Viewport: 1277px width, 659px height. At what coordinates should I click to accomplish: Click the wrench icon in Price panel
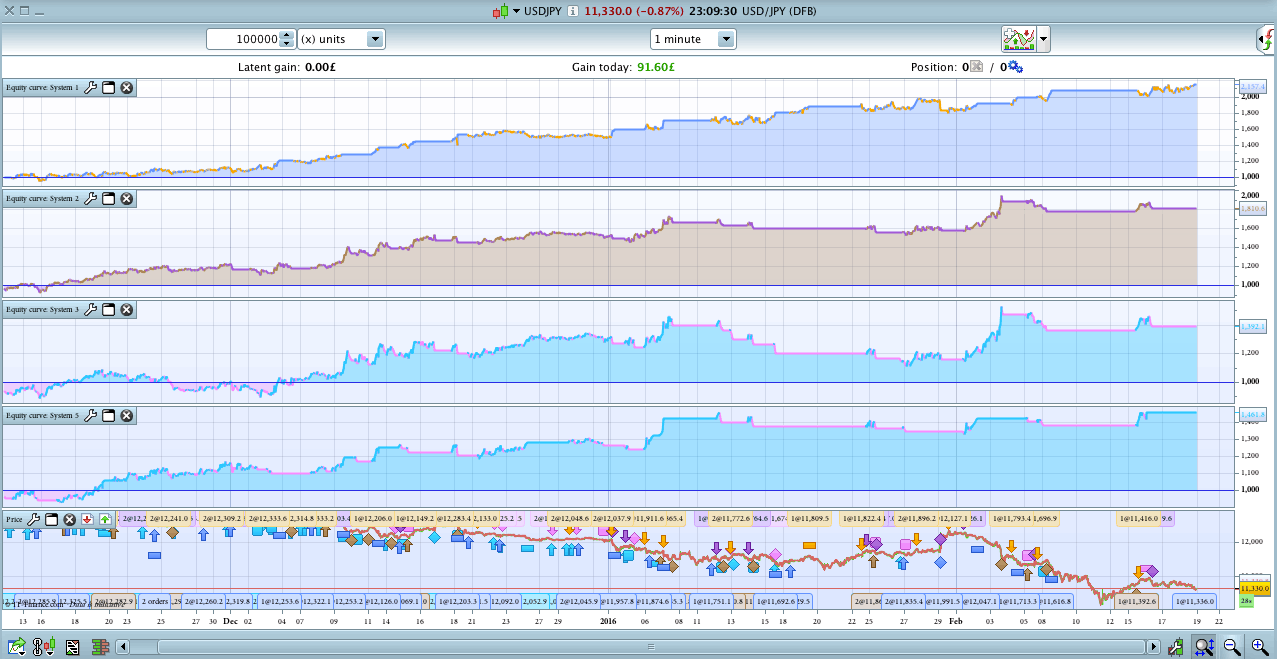click(x=33, y=520)
